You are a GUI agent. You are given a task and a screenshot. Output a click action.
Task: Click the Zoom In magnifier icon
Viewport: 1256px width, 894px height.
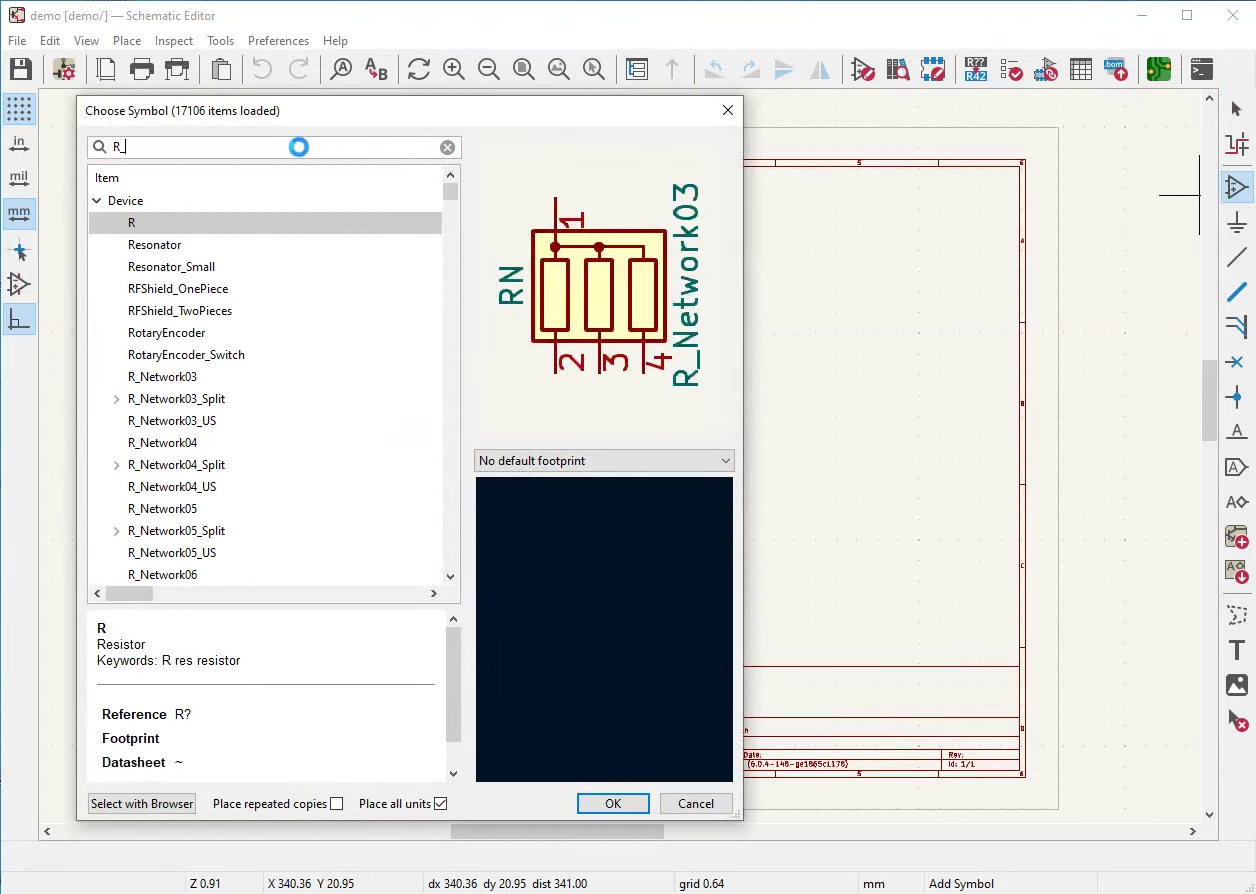[x=454, y=69]
